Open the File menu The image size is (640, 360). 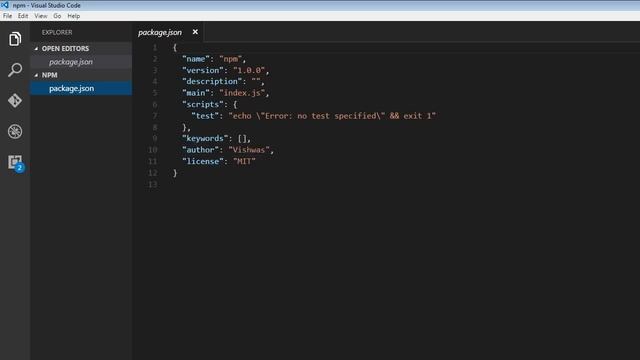tap(7, 16)
